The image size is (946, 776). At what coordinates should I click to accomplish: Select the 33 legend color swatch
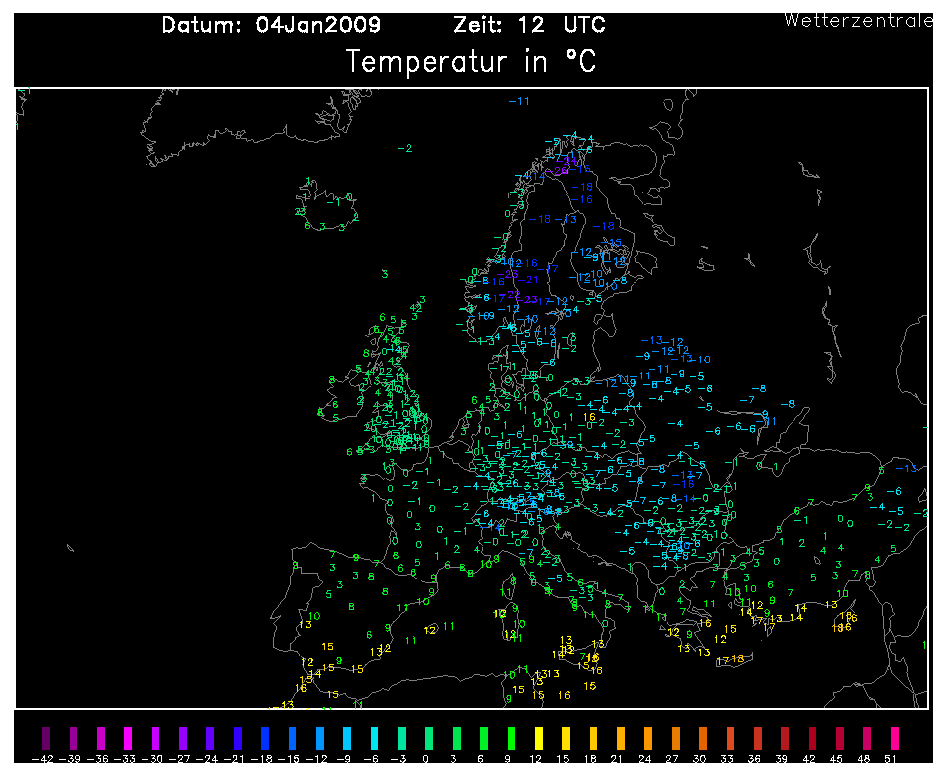[x=730, y=739]
